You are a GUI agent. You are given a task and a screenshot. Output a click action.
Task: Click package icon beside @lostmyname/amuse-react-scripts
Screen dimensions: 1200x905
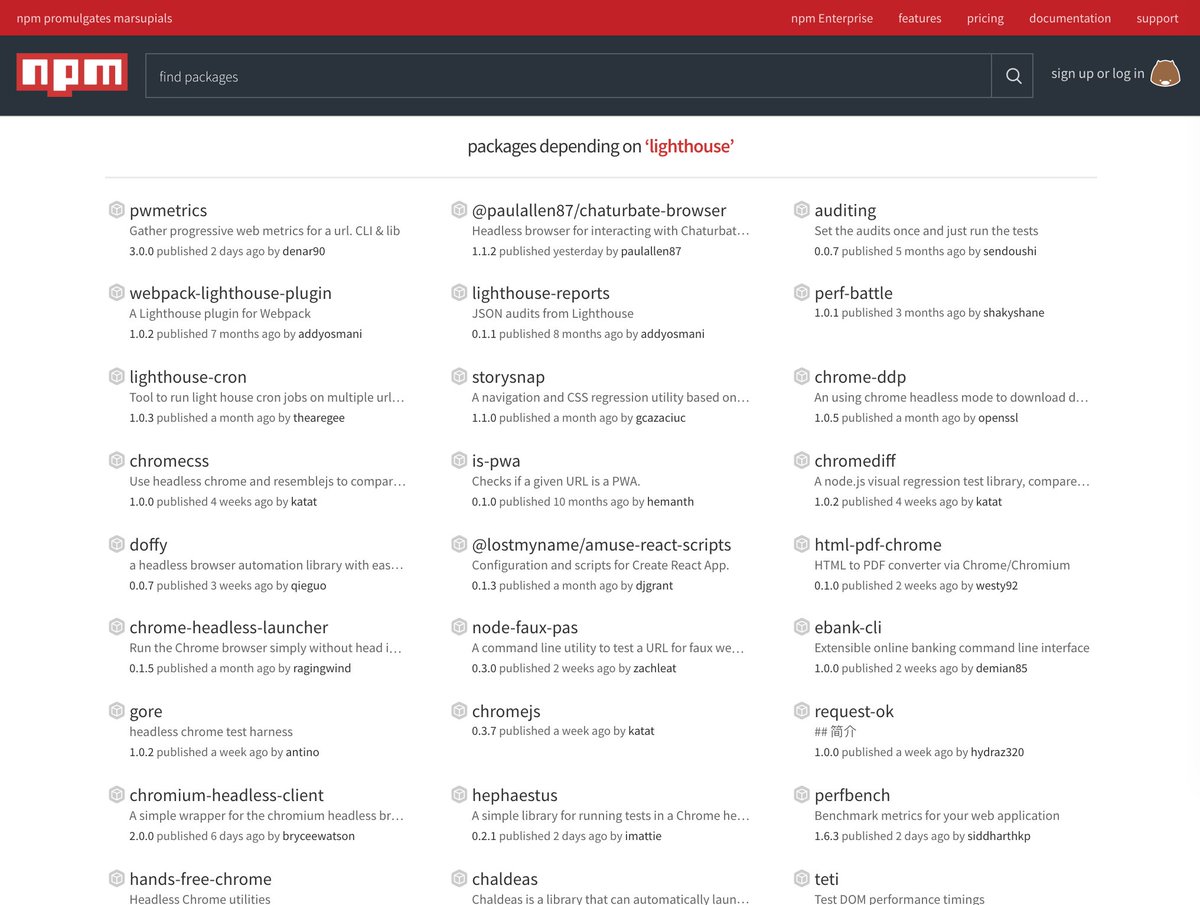click(459, 545)
